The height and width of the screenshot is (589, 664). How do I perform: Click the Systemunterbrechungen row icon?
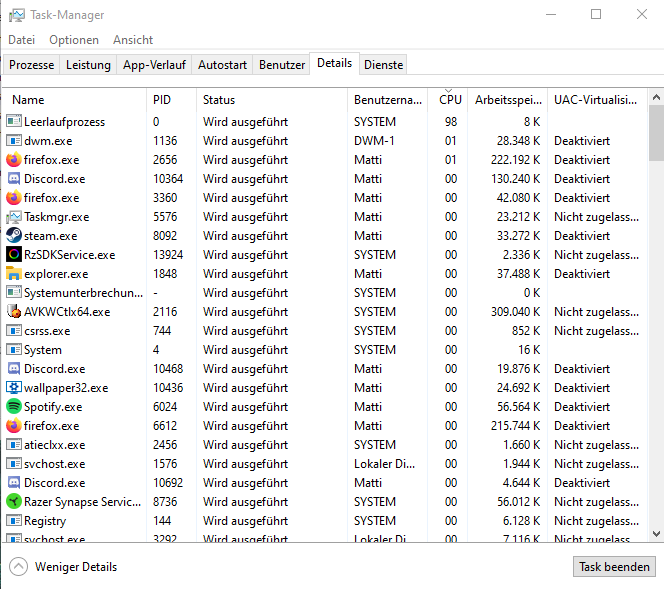coord(14,293)
